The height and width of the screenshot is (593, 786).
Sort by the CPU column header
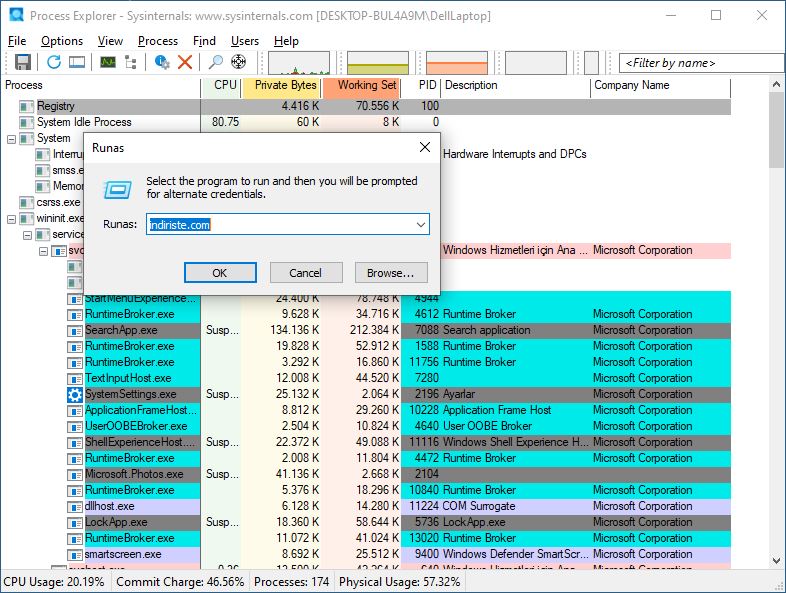point(222,85)
